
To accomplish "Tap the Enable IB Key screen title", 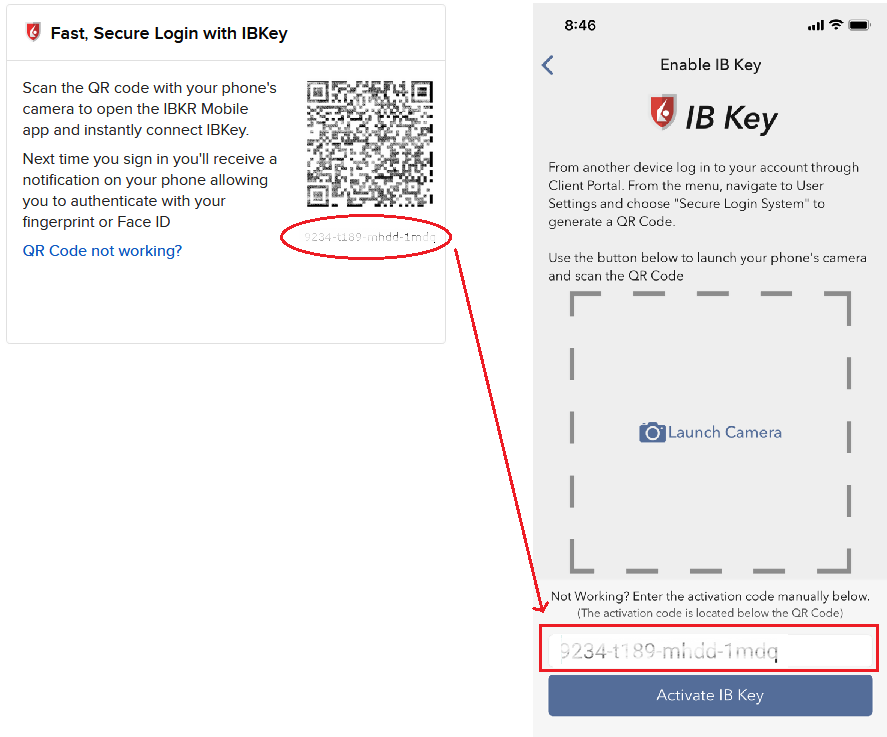I will coord(711,64).
